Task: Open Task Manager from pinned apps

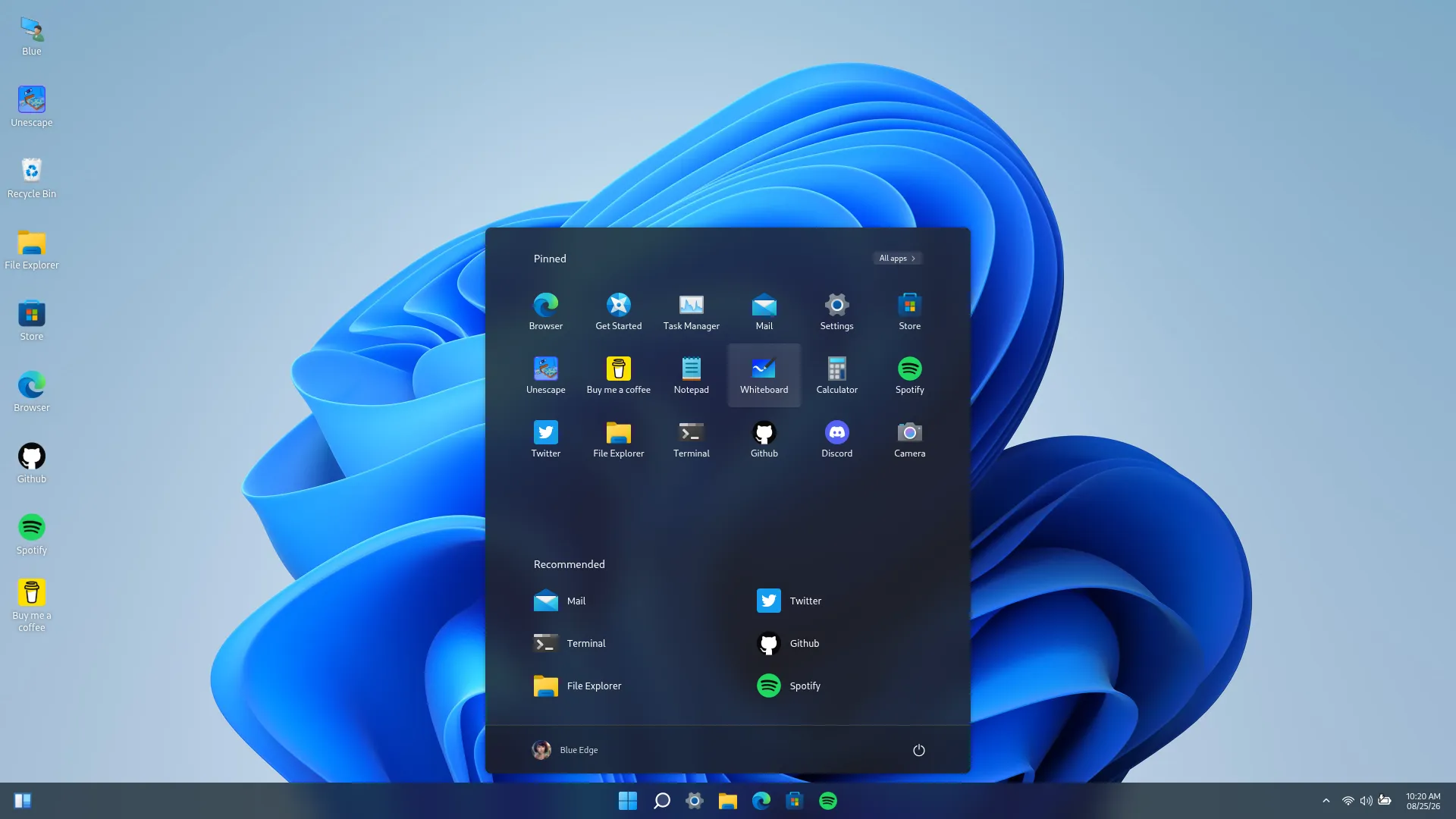Action: [692, 312]
